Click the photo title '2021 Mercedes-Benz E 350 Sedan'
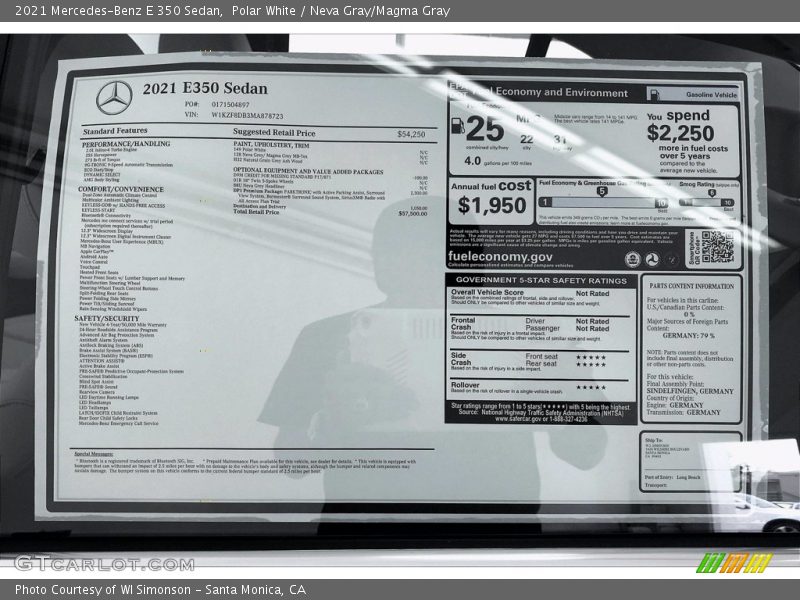Screen dimensions: 800x600 (118, 10)
